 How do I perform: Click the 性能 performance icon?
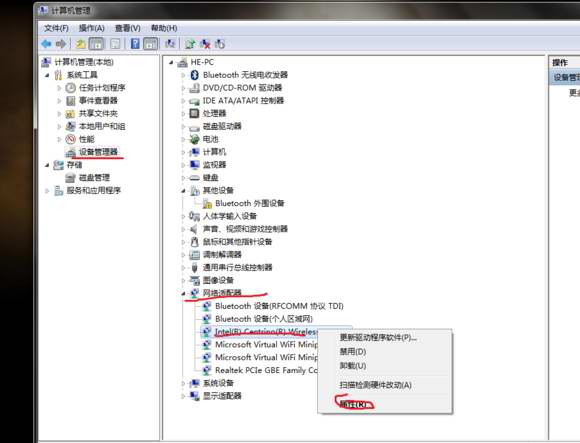[70, 139]
